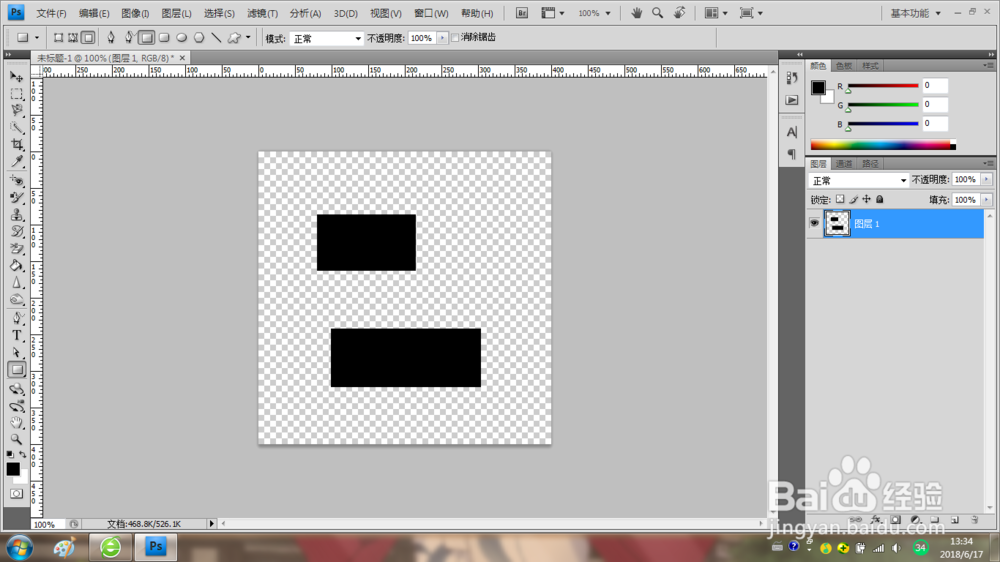Switch to the 通道 tab
This screenshot has width=1000, height=562.
[x=844, y=164]
